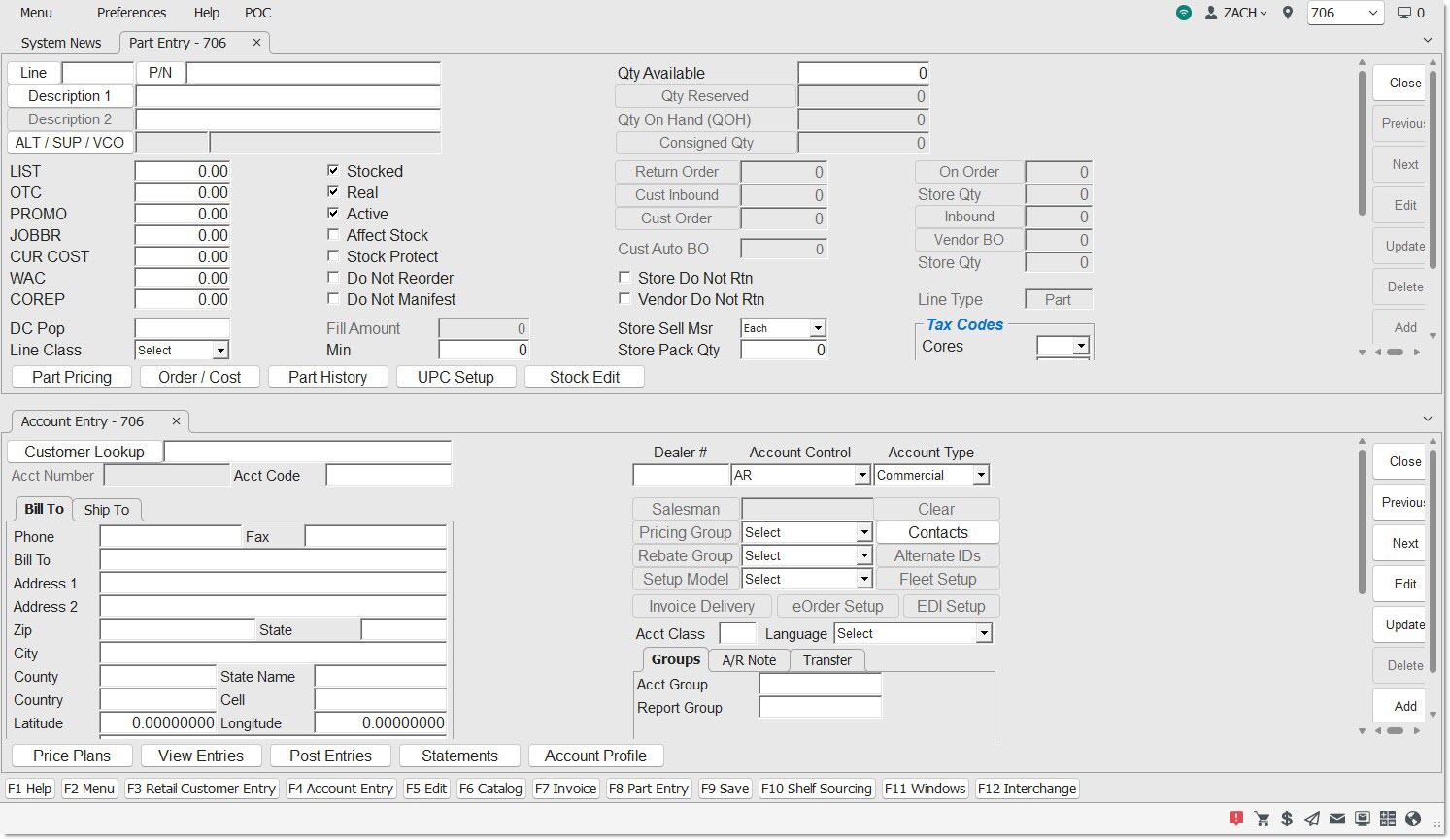Click the red alert notification icon

pos(1235,819)
